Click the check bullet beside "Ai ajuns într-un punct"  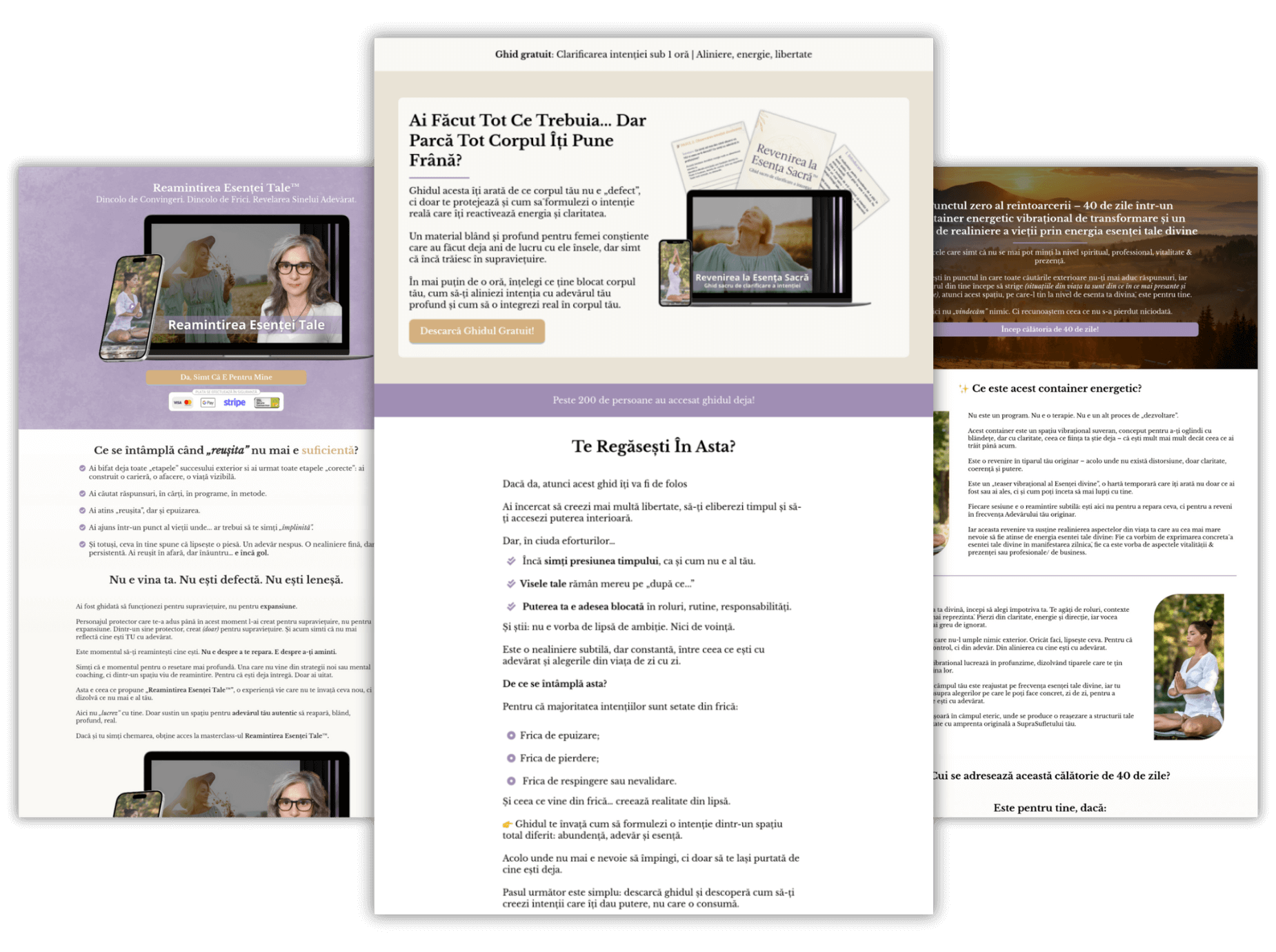tap(82, 528)
